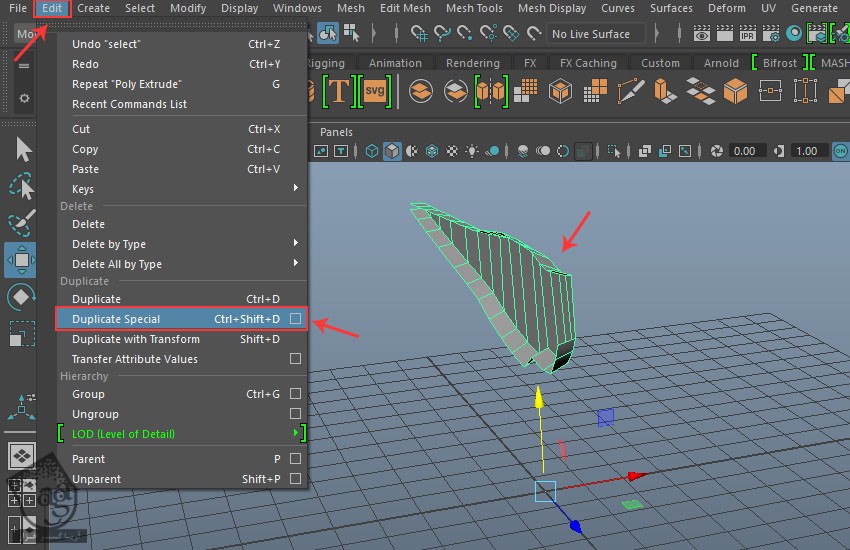Toggle textured display checker icon
The image size is (850, 550).
tap(452, 151)
